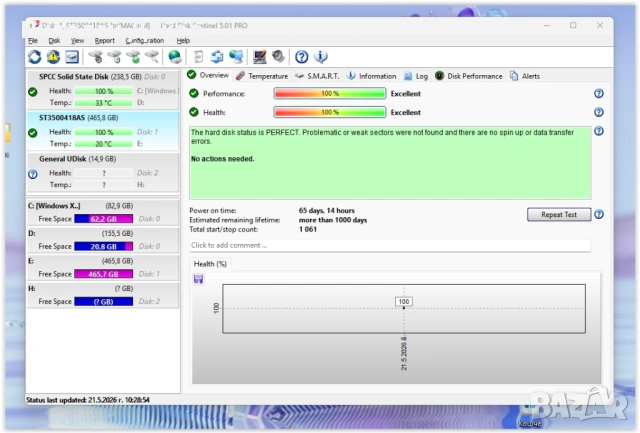640x433 pixels.
Task: Click the yellow warning triangle toolbar icon
Action: pyautogui.click(x=53, y=57)
